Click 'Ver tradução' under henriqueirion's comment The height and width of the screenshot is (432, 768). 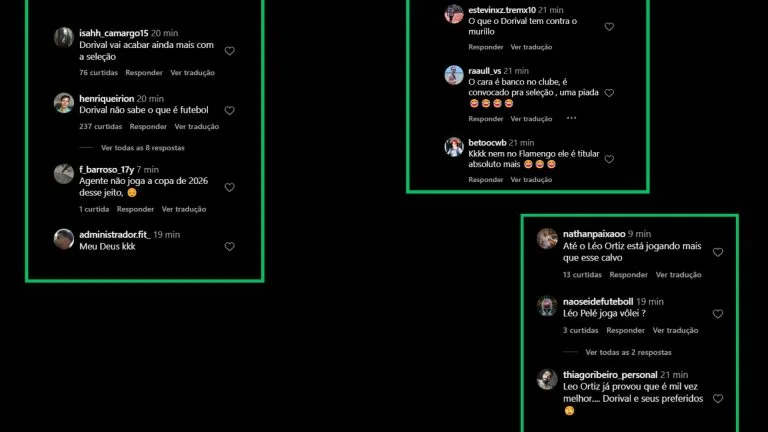197,126
